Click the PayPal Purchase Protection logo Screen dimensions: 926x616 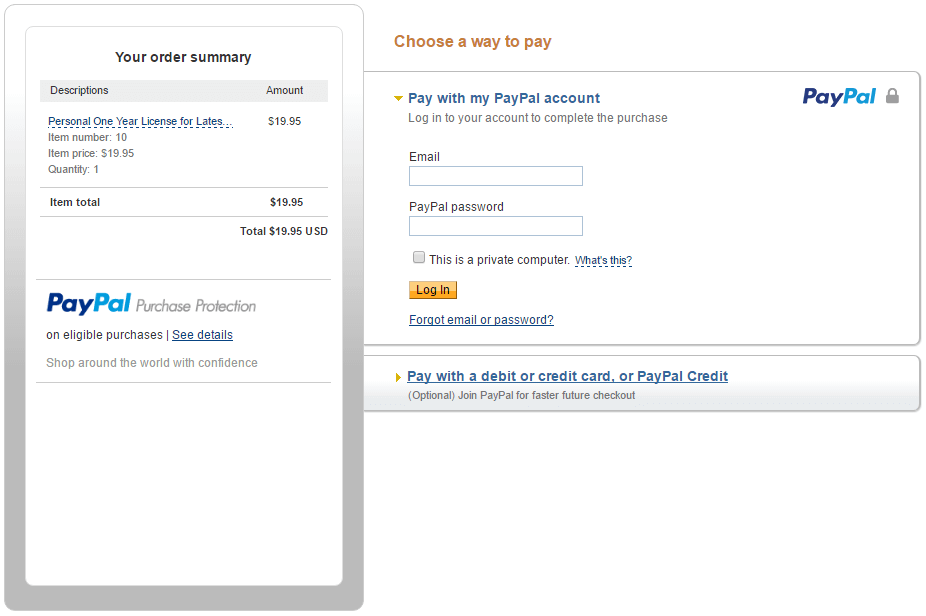click(x=151, y=304)
